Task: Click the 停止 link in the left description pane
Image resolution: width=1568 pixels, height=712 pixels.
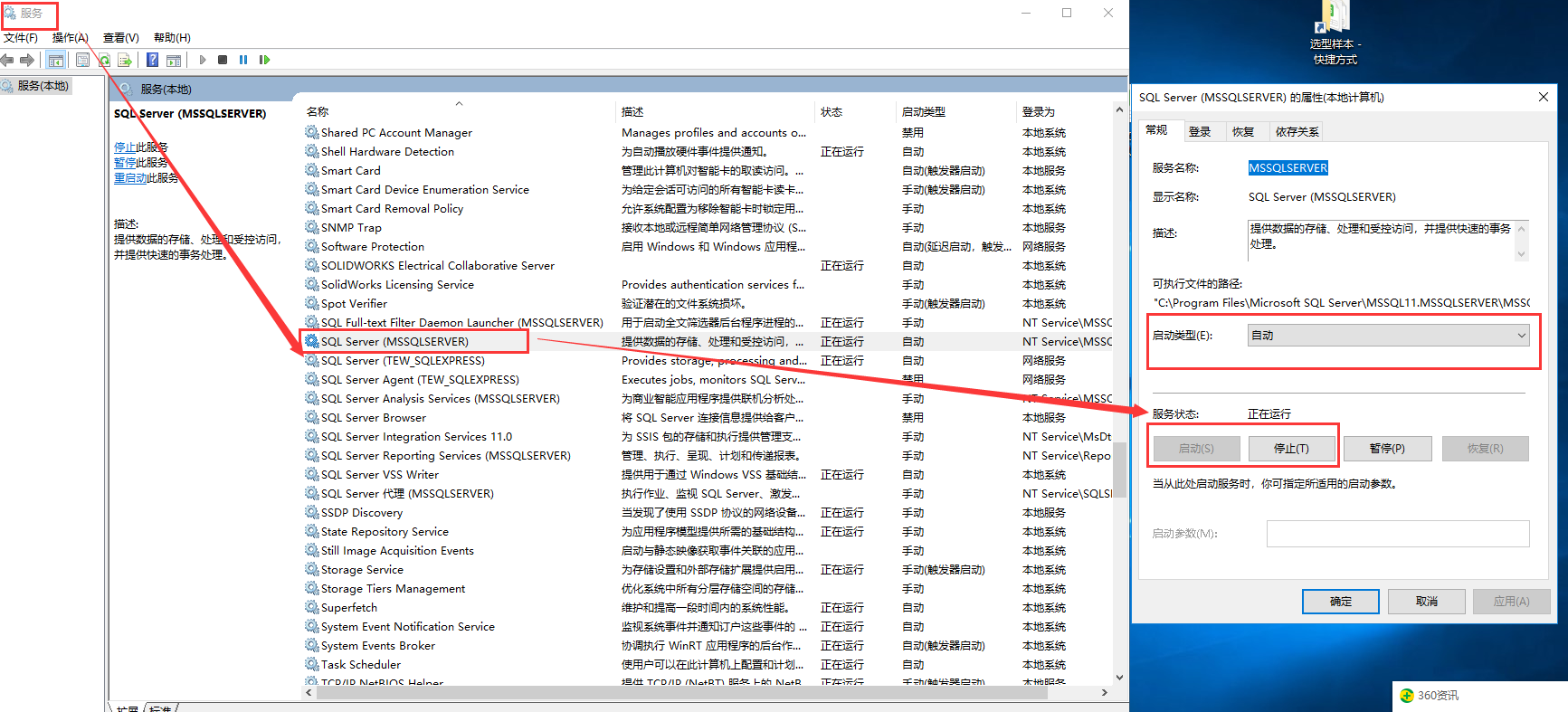Action: click(x=125, y=147)
